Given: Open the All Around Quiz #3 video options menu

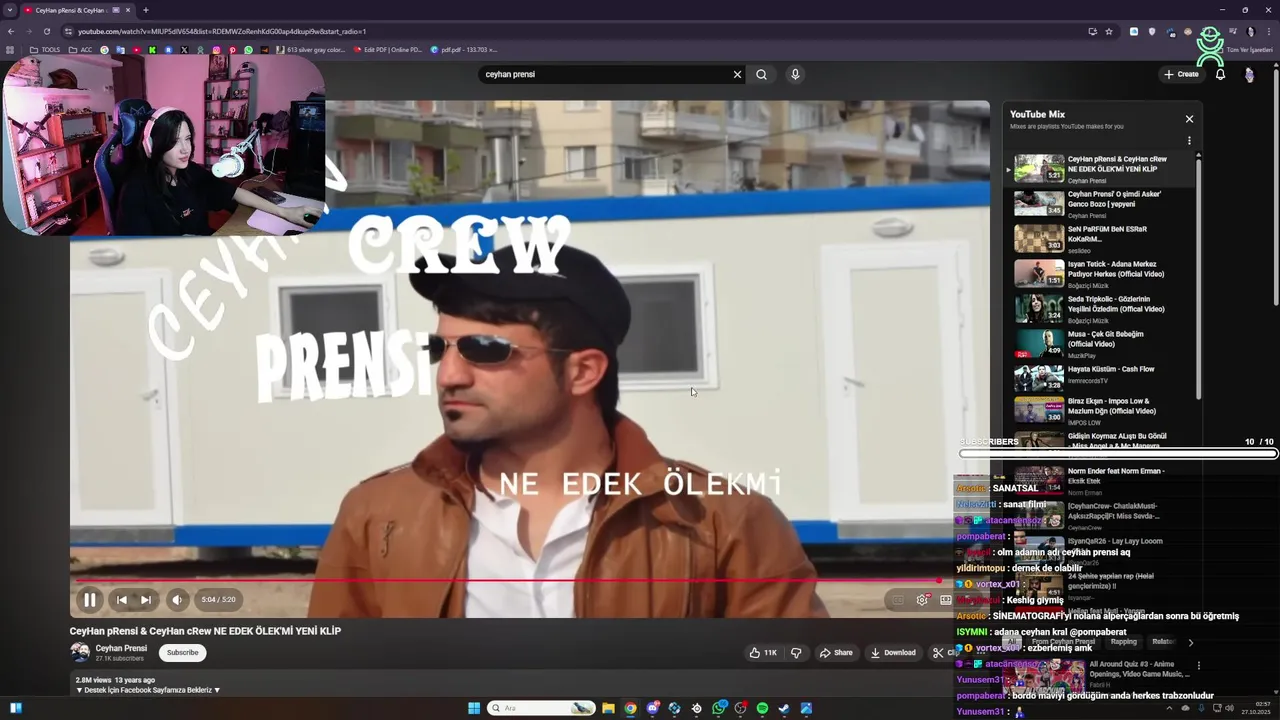Looking at the screenshot, I should [1198, 665].
